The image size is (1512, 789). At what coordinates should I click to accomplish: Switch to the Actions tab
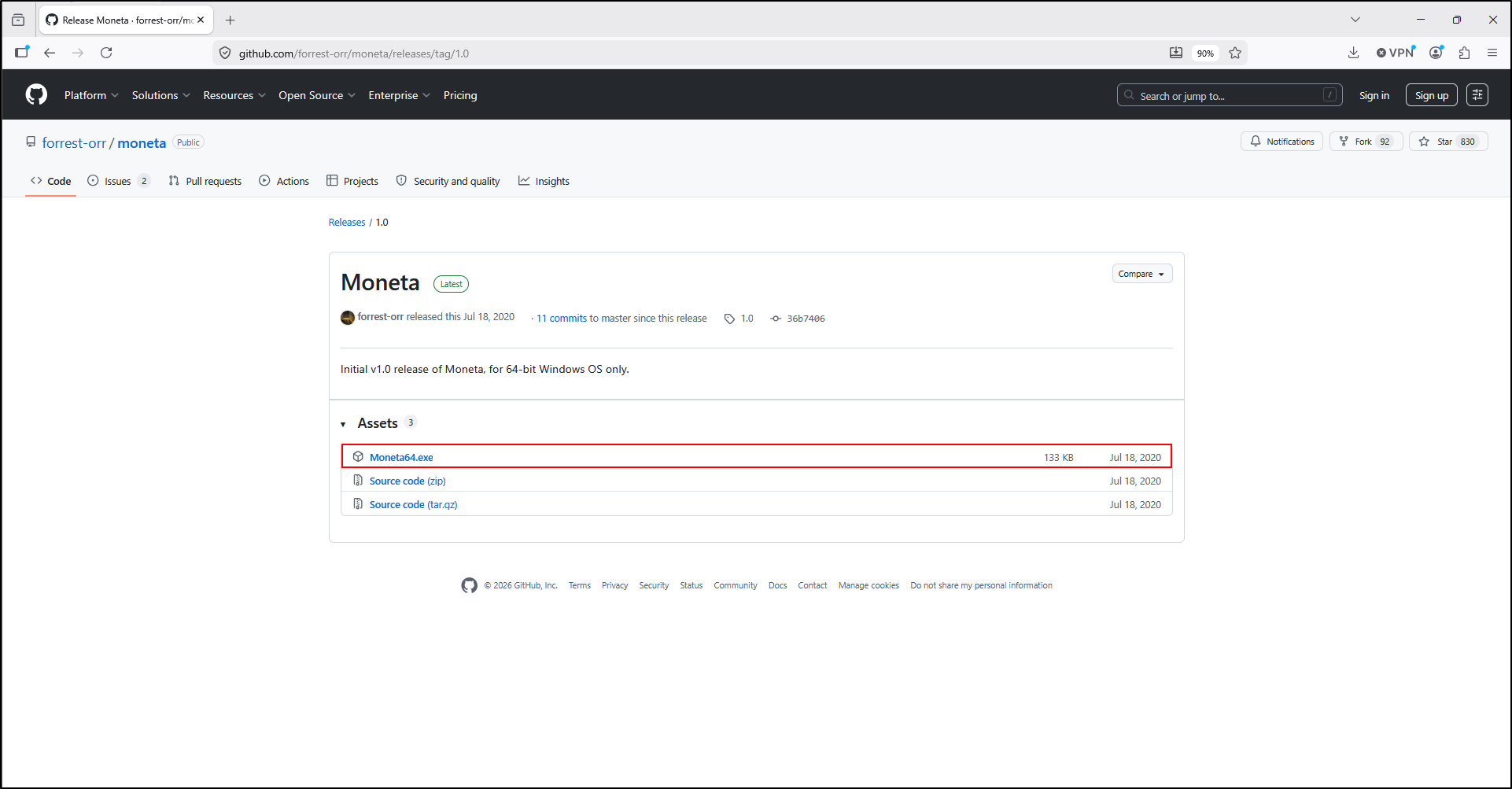pos(284,181)
